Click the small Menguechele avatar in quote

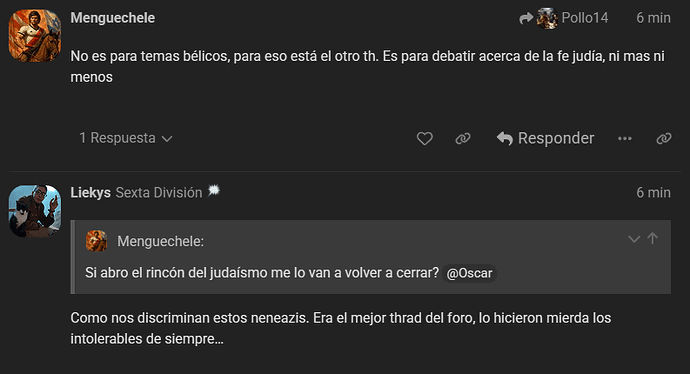[x=96, y=241]
